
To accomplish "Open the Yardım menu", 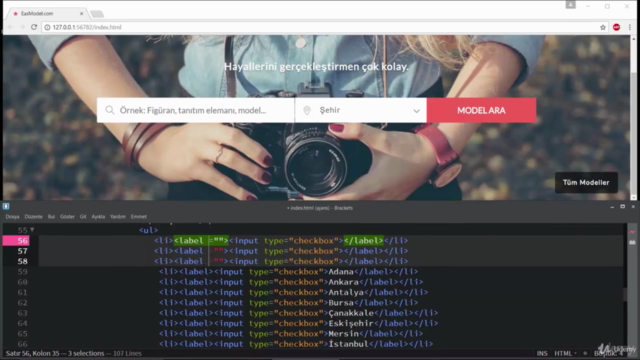I will [118, 217].
